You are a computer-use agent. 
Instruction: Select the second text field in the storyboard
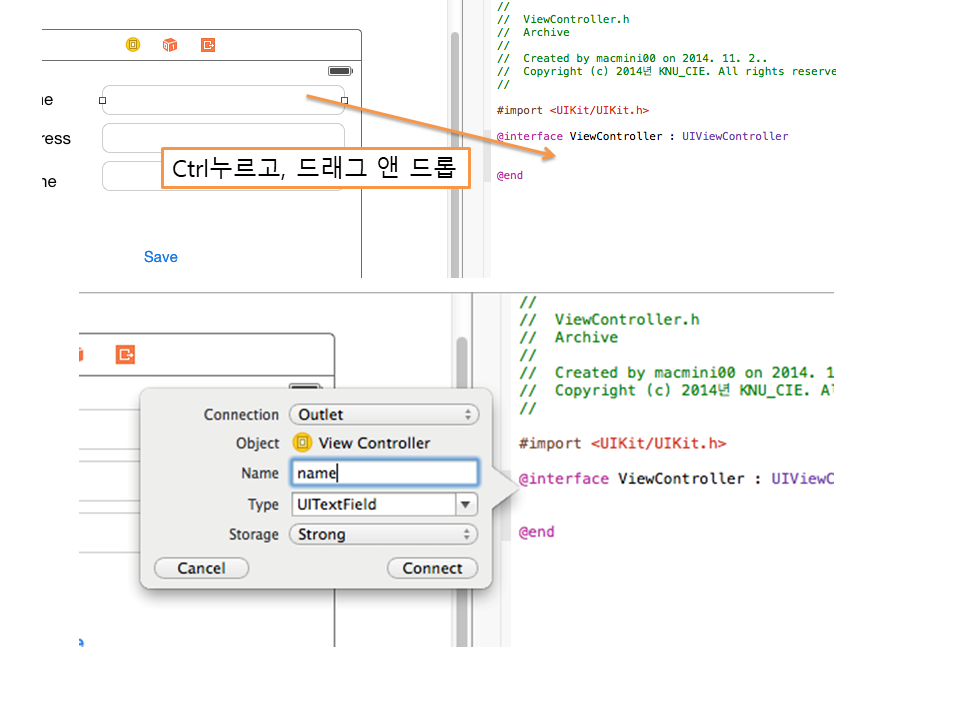tap(223, 138)
